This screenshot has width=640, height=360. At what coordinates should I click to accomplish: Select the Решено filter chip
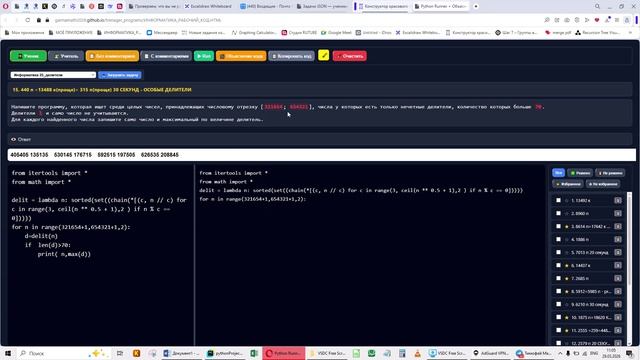580,173
